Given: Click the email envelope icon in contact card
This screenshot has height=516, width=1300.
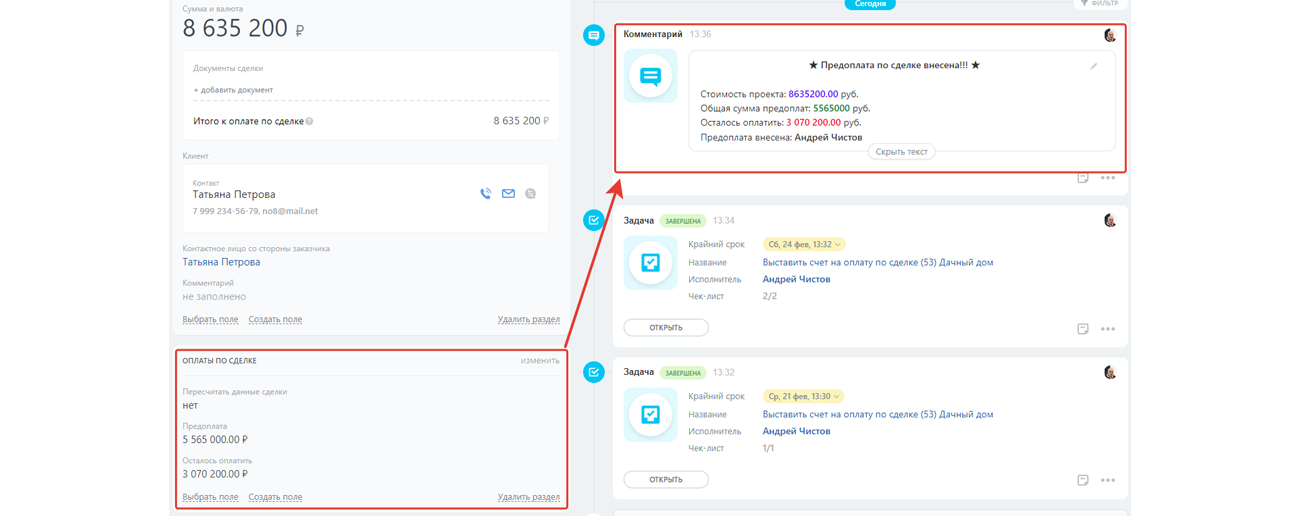Looking at the screenshot, I should [508, 194].
